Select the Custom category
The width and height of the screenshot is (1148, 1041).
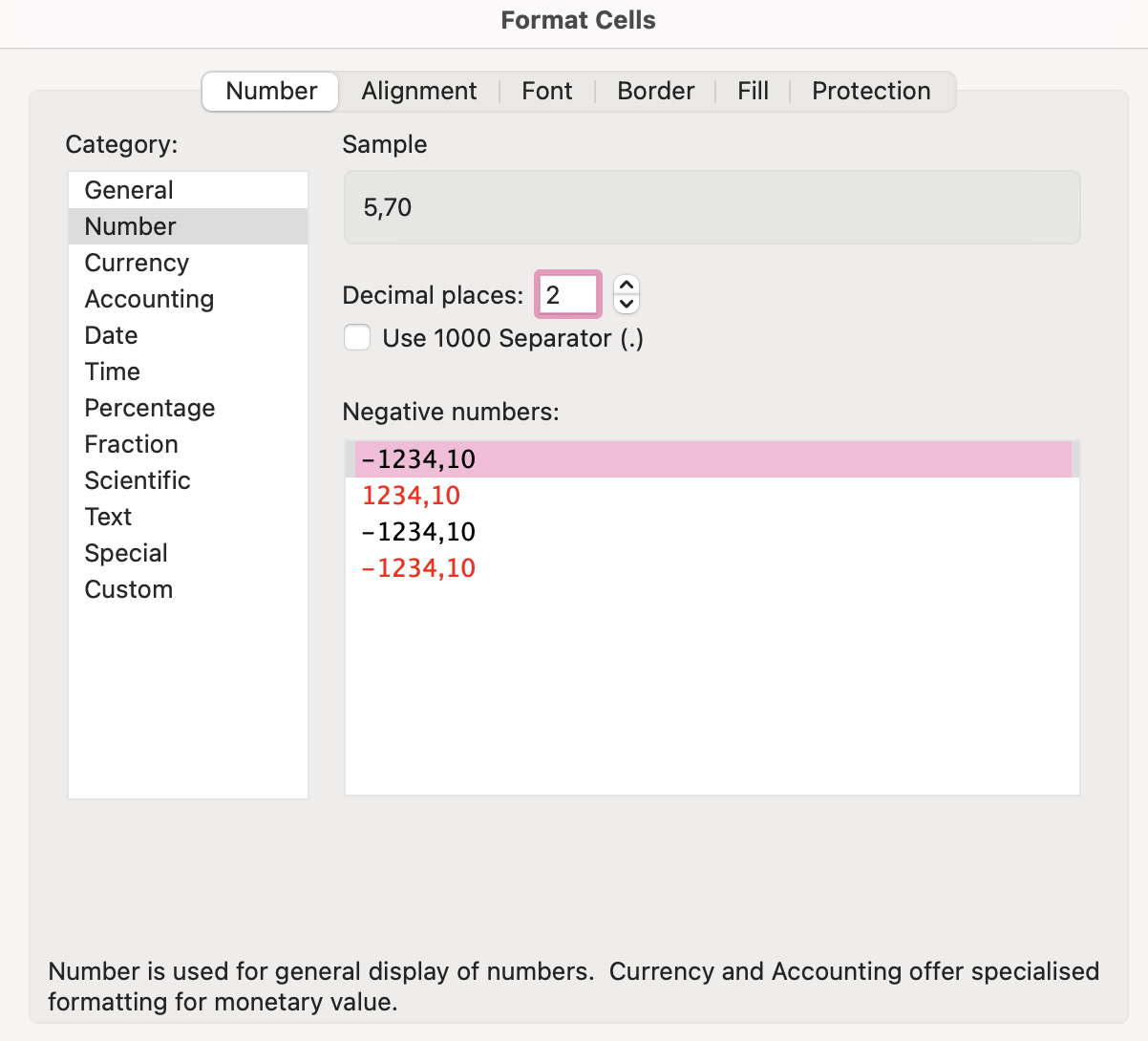pyautogui.click(x=188, y=589)
